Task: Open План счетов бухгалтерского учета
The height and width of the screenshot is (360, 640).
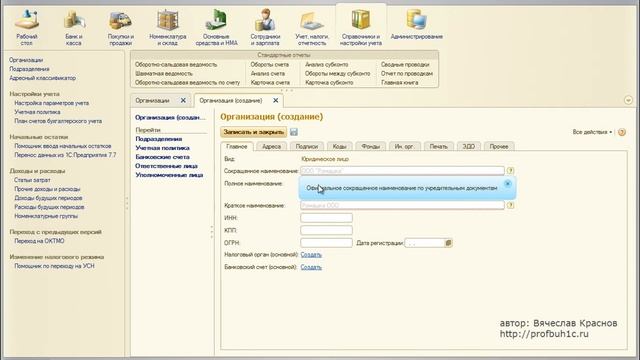Action: tap(58, 121)
